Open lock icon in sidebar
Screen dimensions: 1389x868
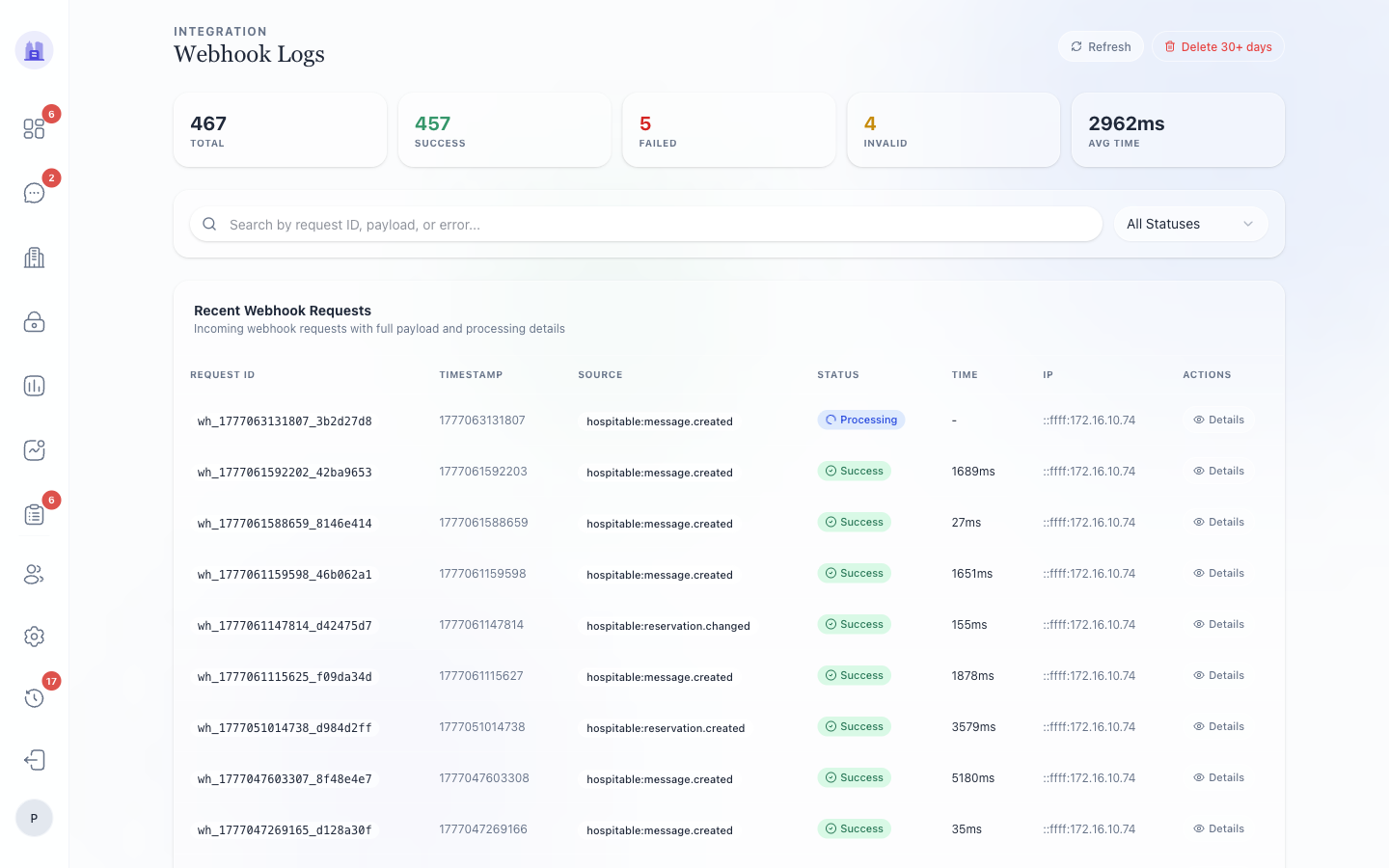tap(34, 321)
